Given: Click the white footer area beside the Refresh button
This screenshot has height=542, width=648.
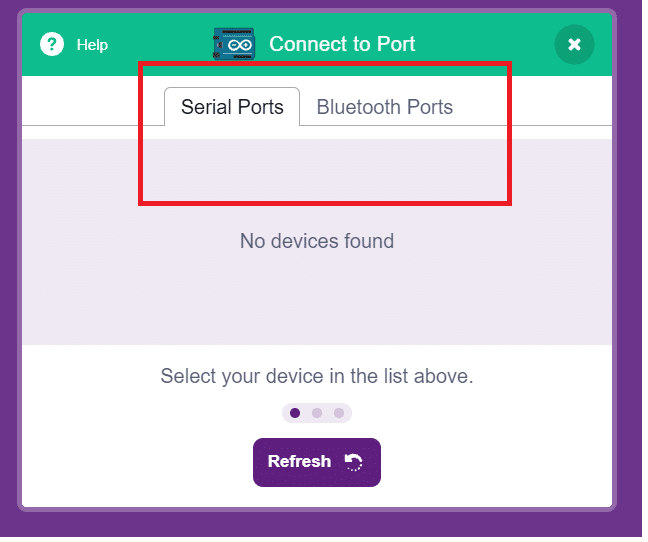Looking at the screenshot, I should point(496,462).
